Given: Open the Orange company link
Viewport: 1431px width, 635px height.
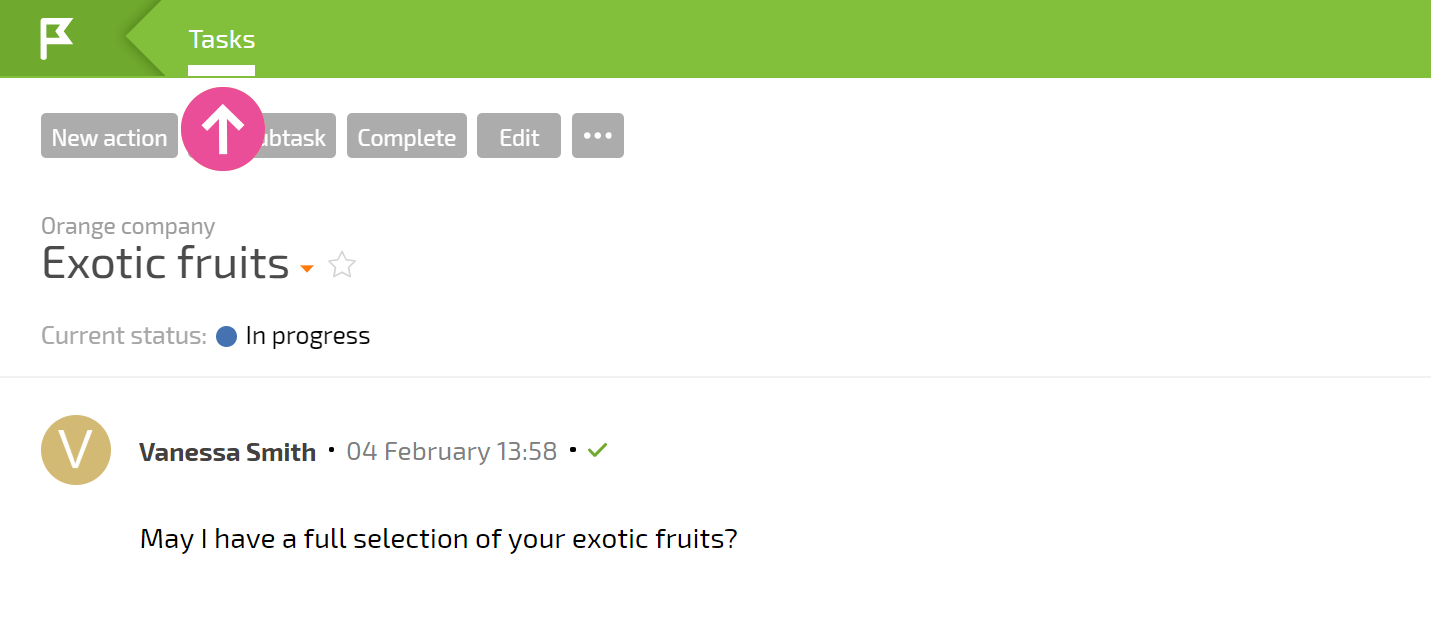Looking at the screenshot, I should coord(128,227).
